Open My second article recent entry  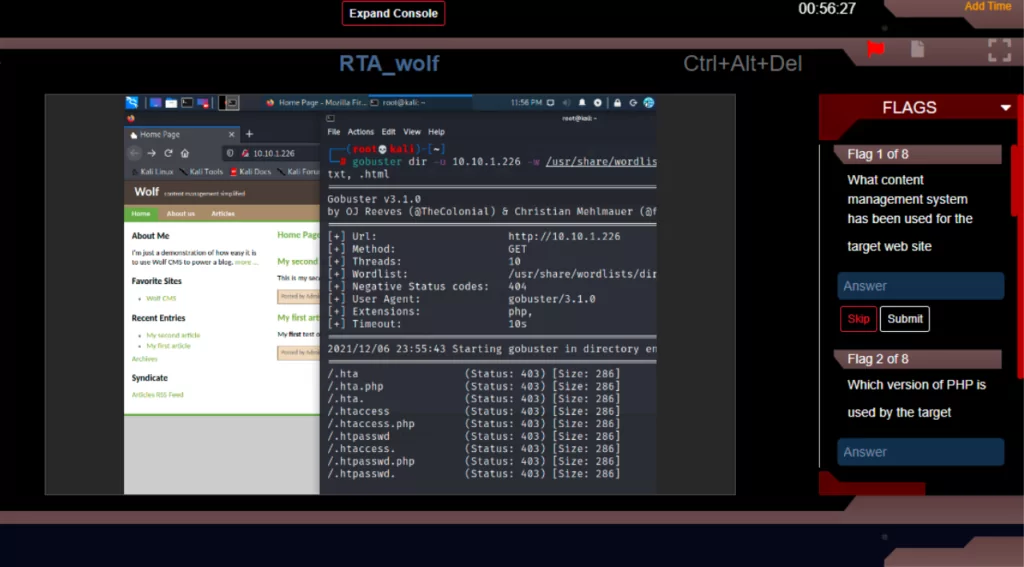[173, 335]
